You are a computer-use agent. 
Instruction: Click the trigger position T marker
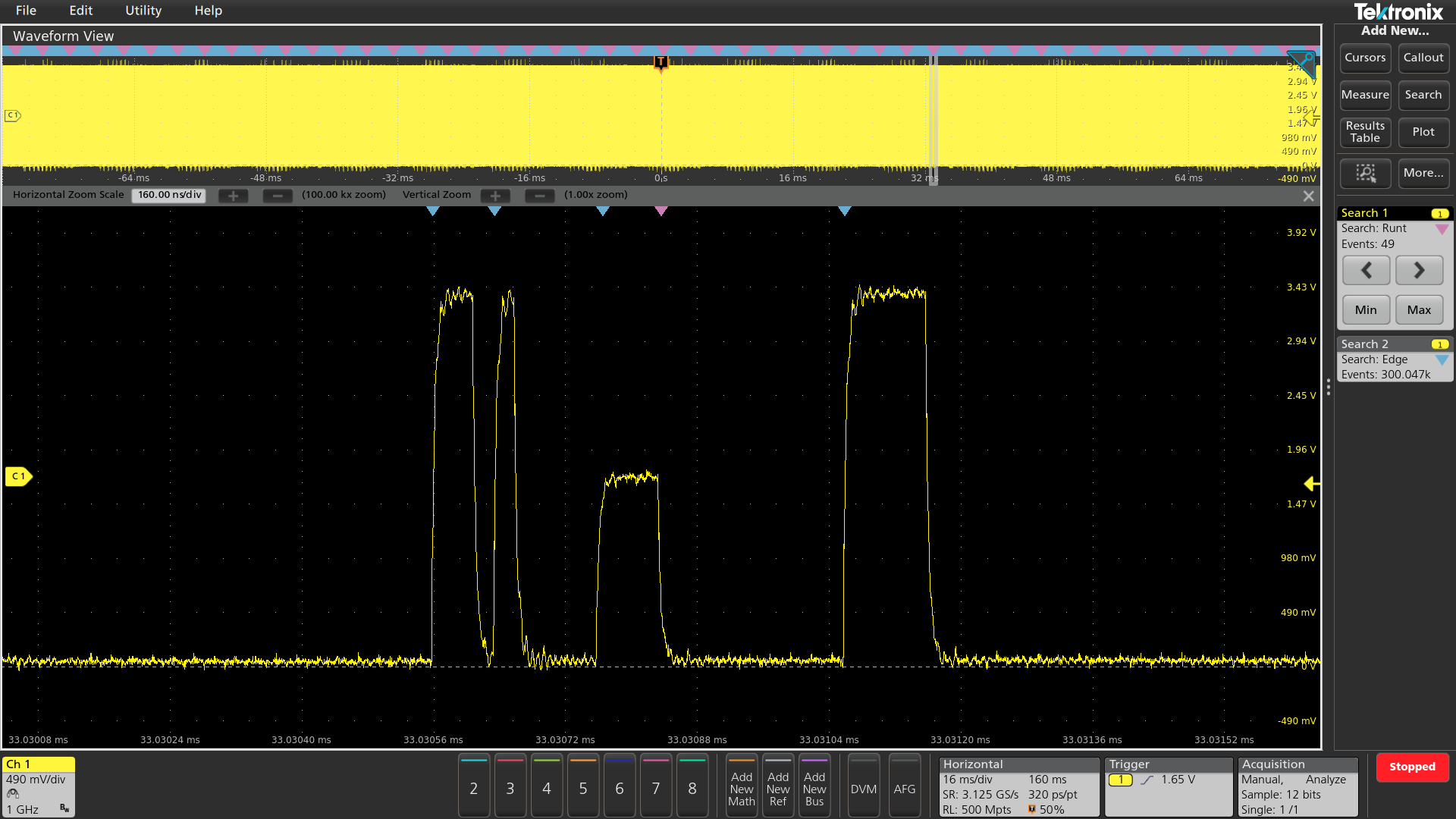pos(661,62)
